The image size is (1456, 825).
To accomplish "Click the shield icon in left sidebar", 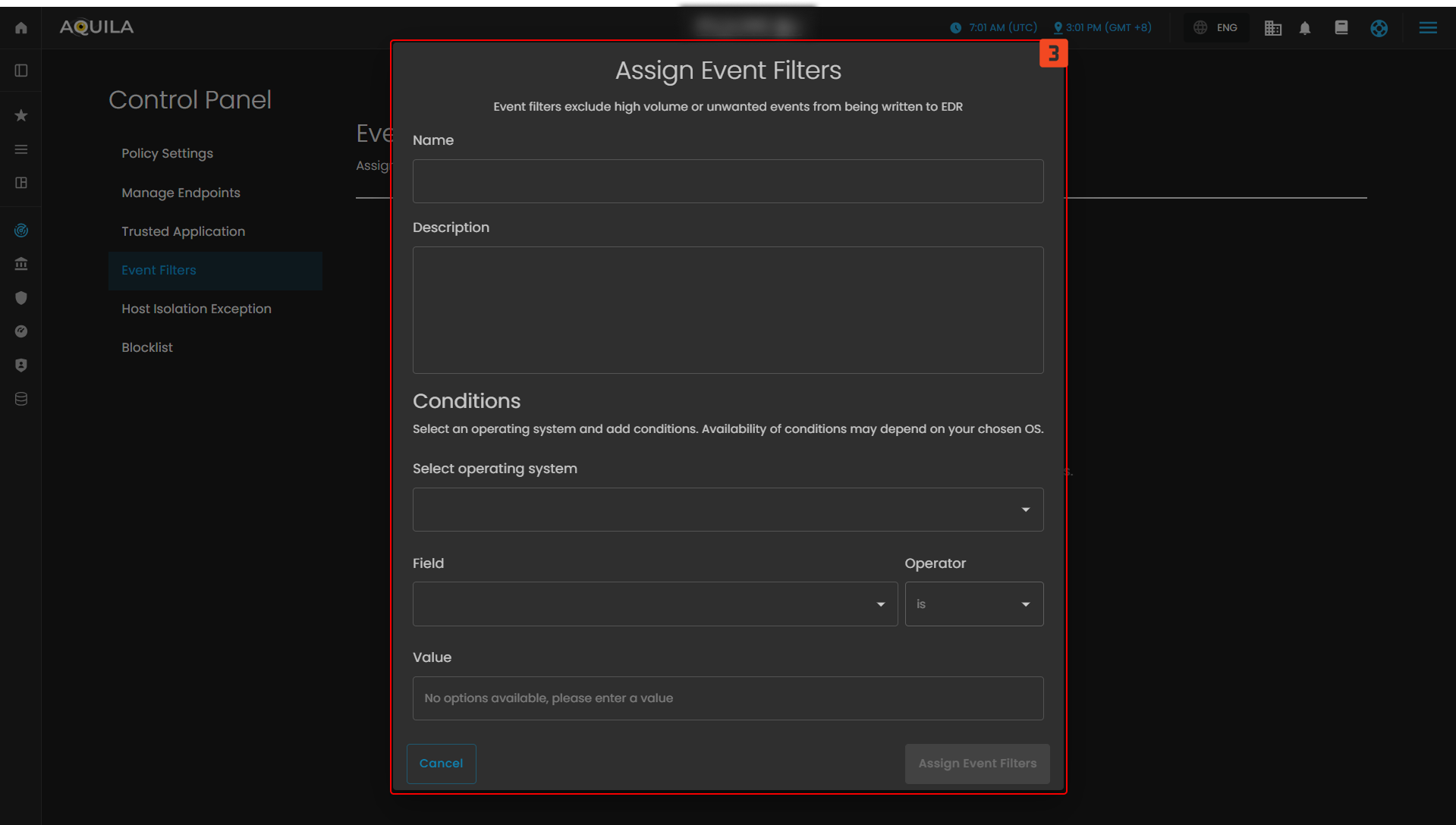I will 21,298.
